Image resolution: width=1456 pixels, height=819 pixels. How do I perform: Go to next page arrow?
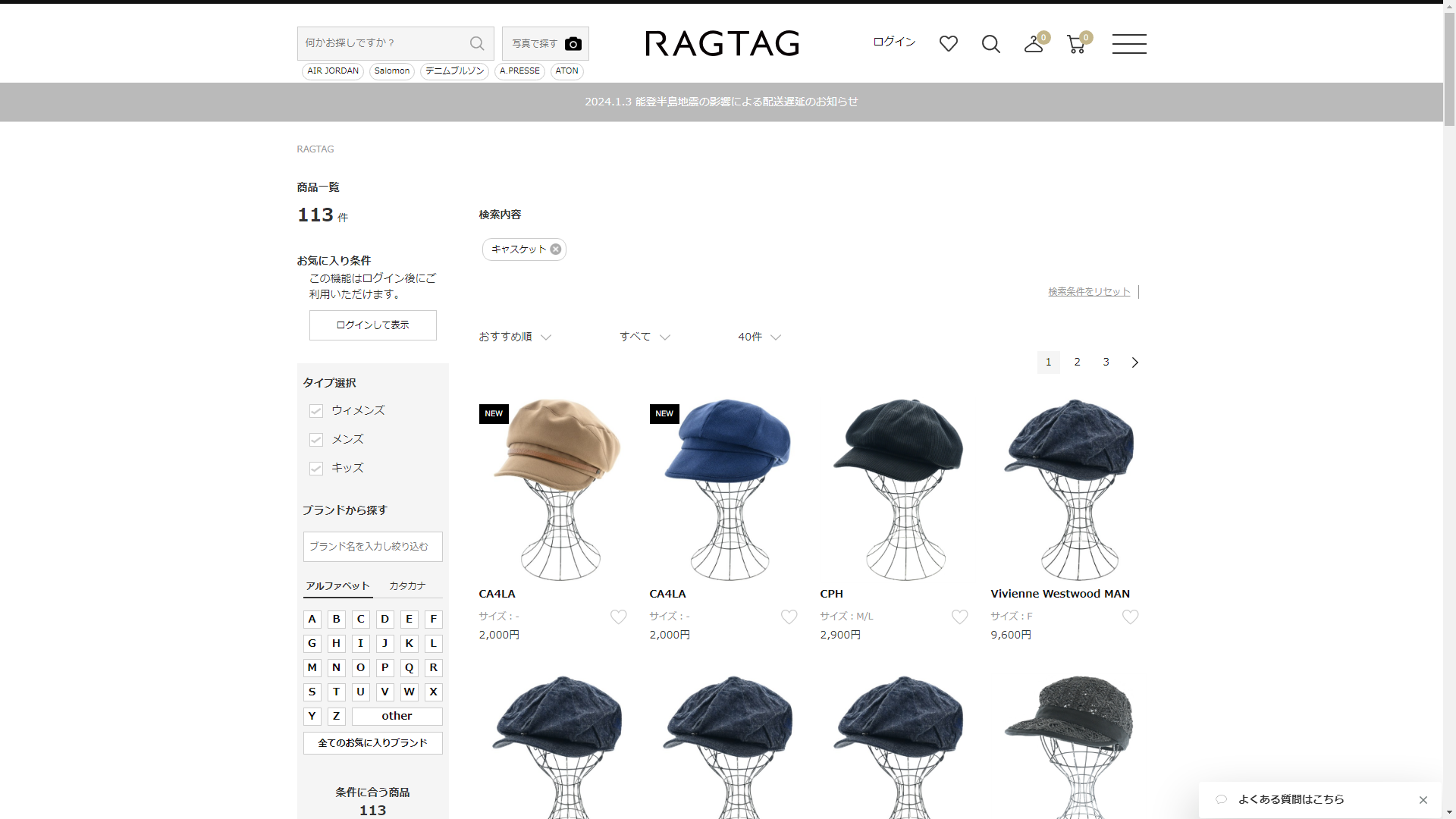tap(1134, 362)
